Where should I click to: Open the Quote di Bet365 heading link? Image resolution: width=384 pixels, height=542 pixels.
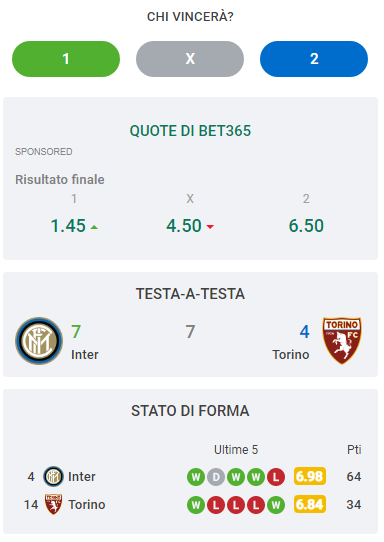pyautogui.click(x=190, y=131)
